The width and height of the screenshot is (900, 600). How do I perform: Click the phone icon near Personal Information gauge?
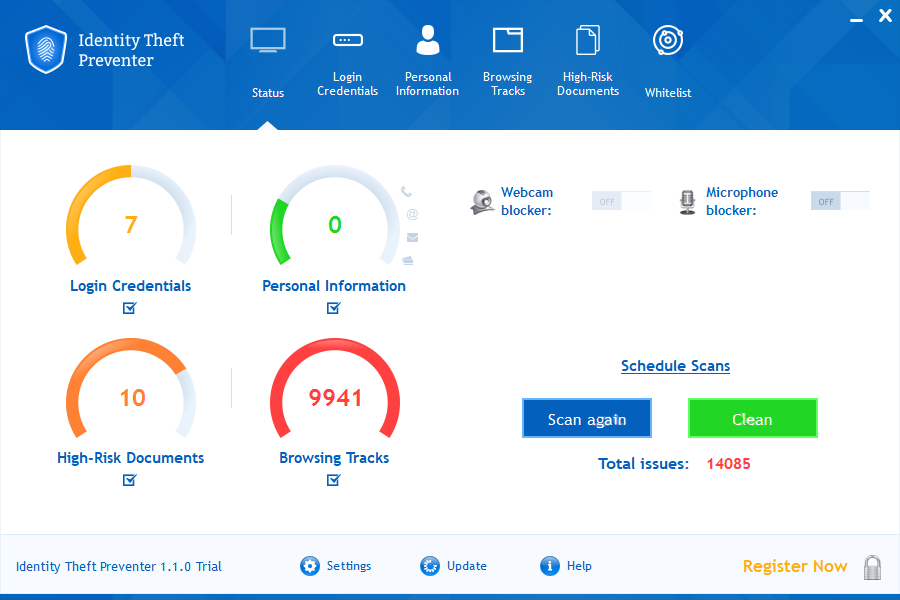(406, 191)
